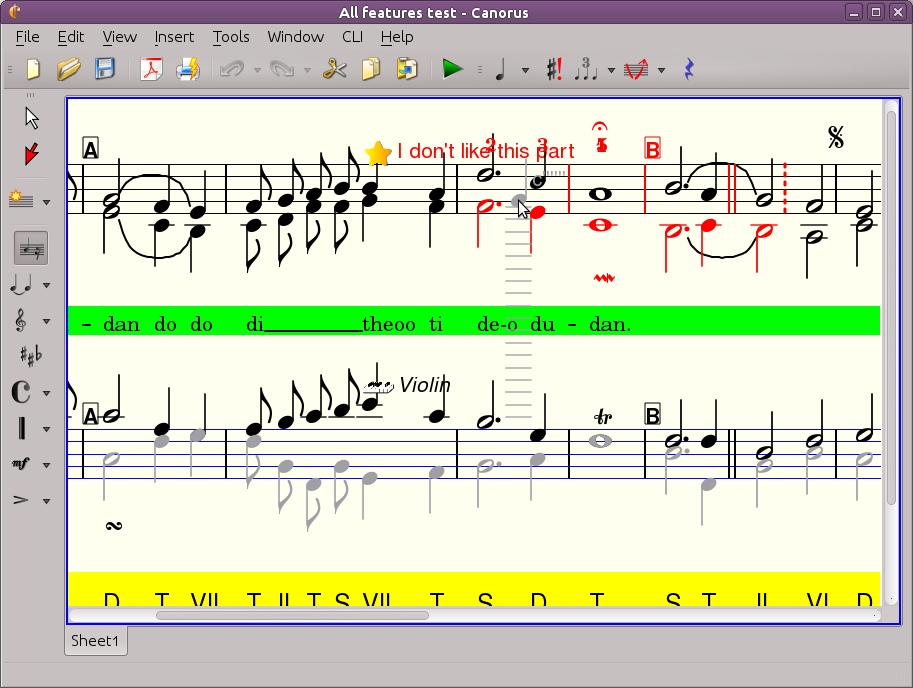Select the arrow pointer tool

[x=32, y=118]
